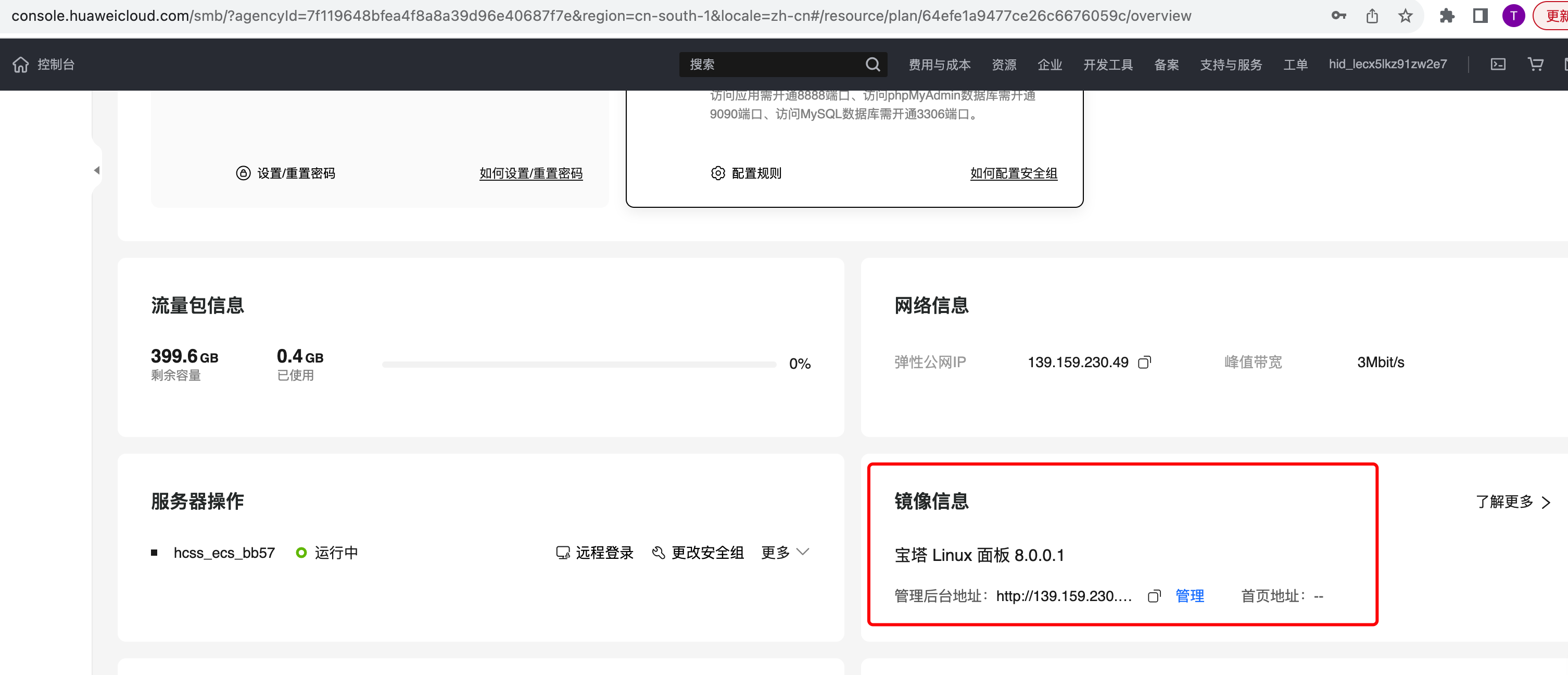Click the browser address bar URL
The width and height of the screenshot is (1568, 675).
tap(601, 16)
